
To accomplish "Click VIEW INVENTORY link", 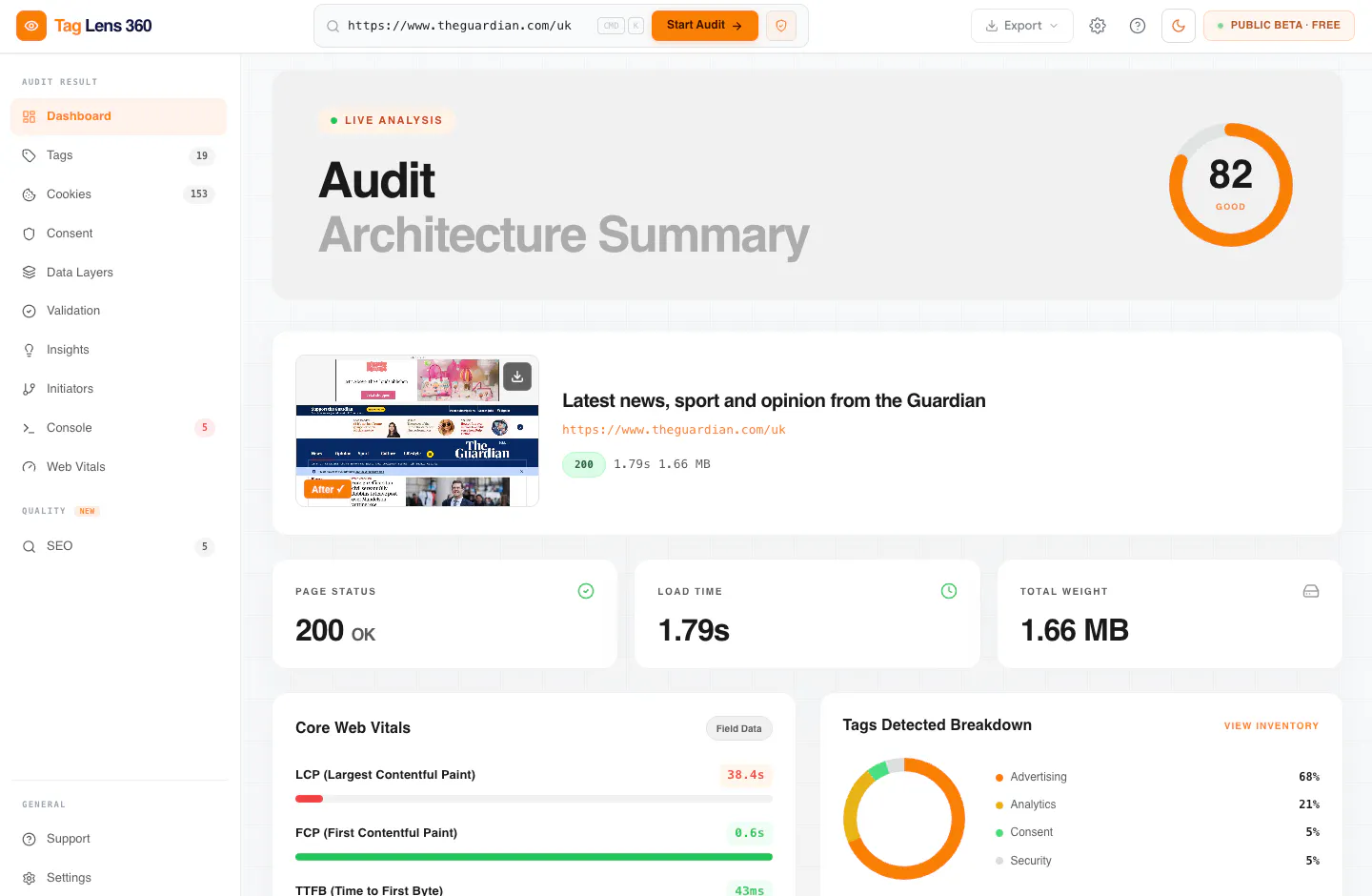I will (1271, 726).
